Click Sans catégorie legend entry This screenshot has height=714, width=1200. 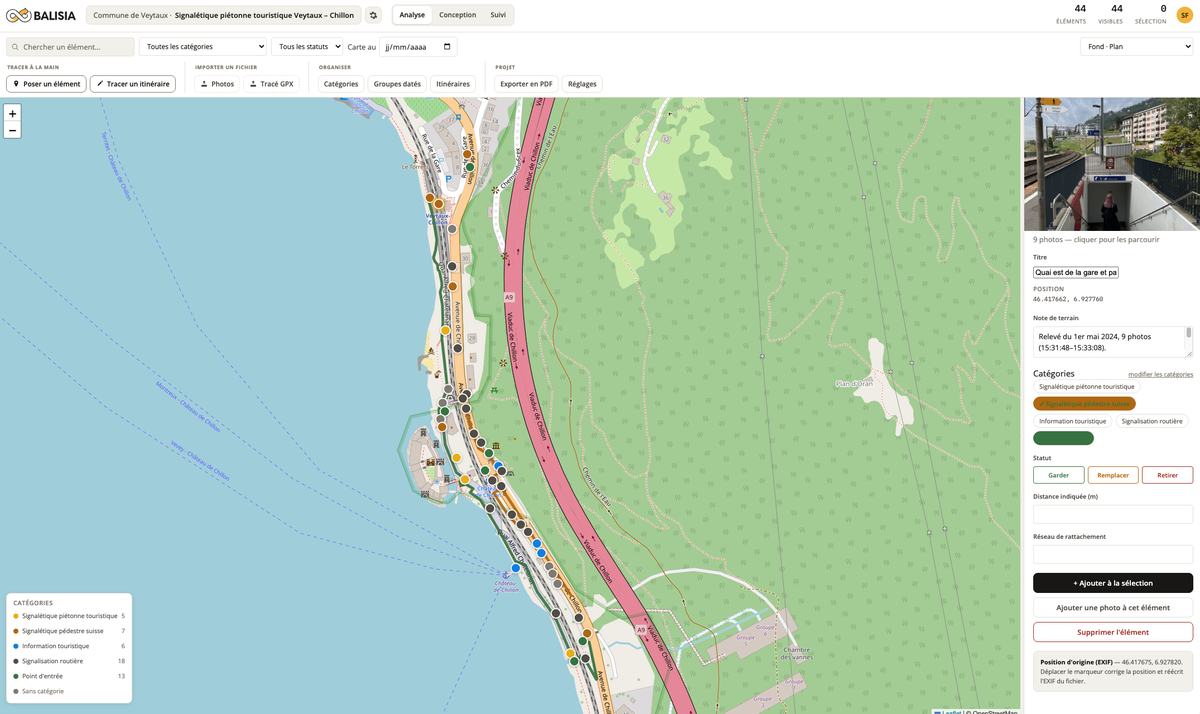tap(68, 691)
